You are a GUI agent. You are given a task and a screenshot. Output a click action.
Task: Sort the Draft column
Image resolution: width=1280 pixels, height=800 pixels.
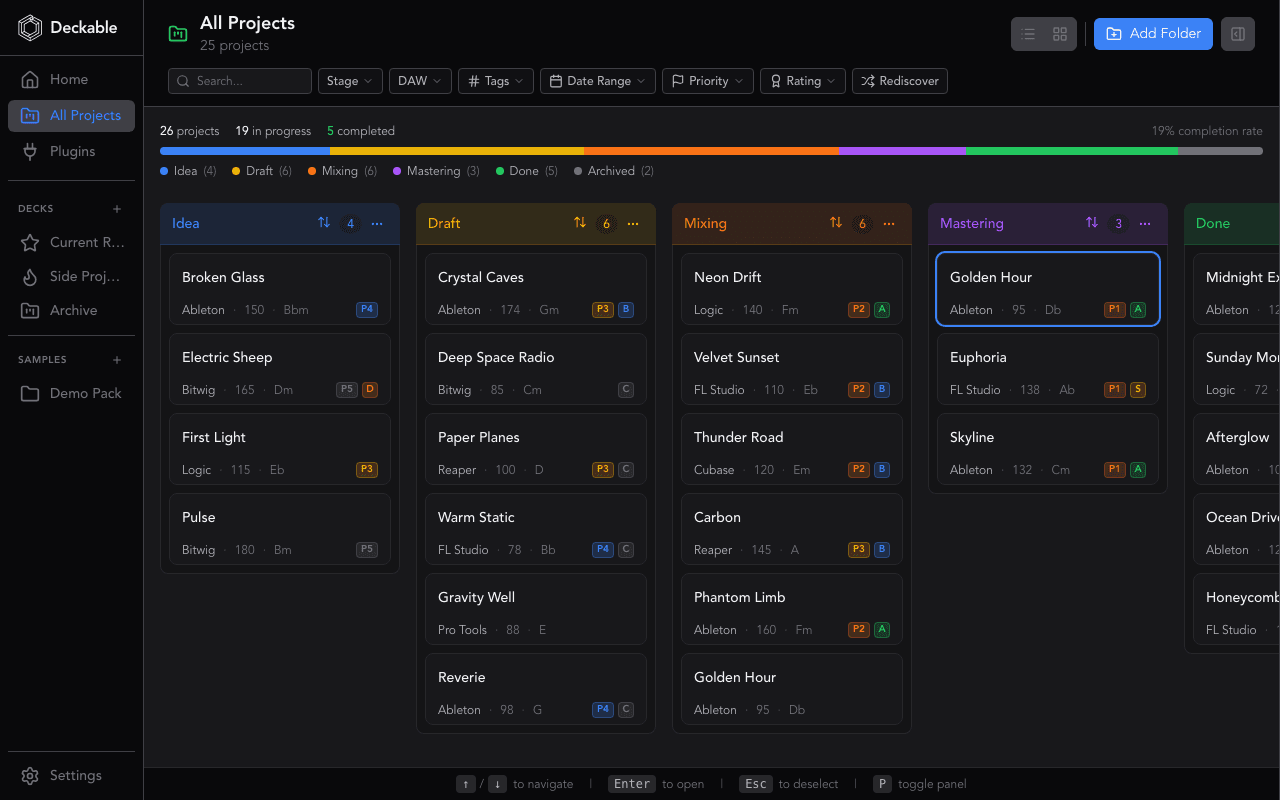580,223
